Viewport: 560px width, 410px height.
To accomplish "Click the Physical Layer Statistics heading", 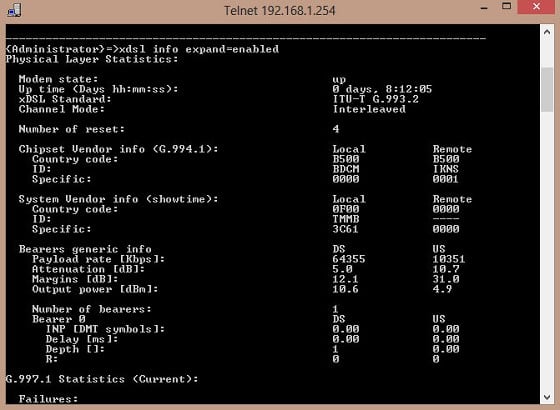I will pyautogui.click(x=92, y=59).
